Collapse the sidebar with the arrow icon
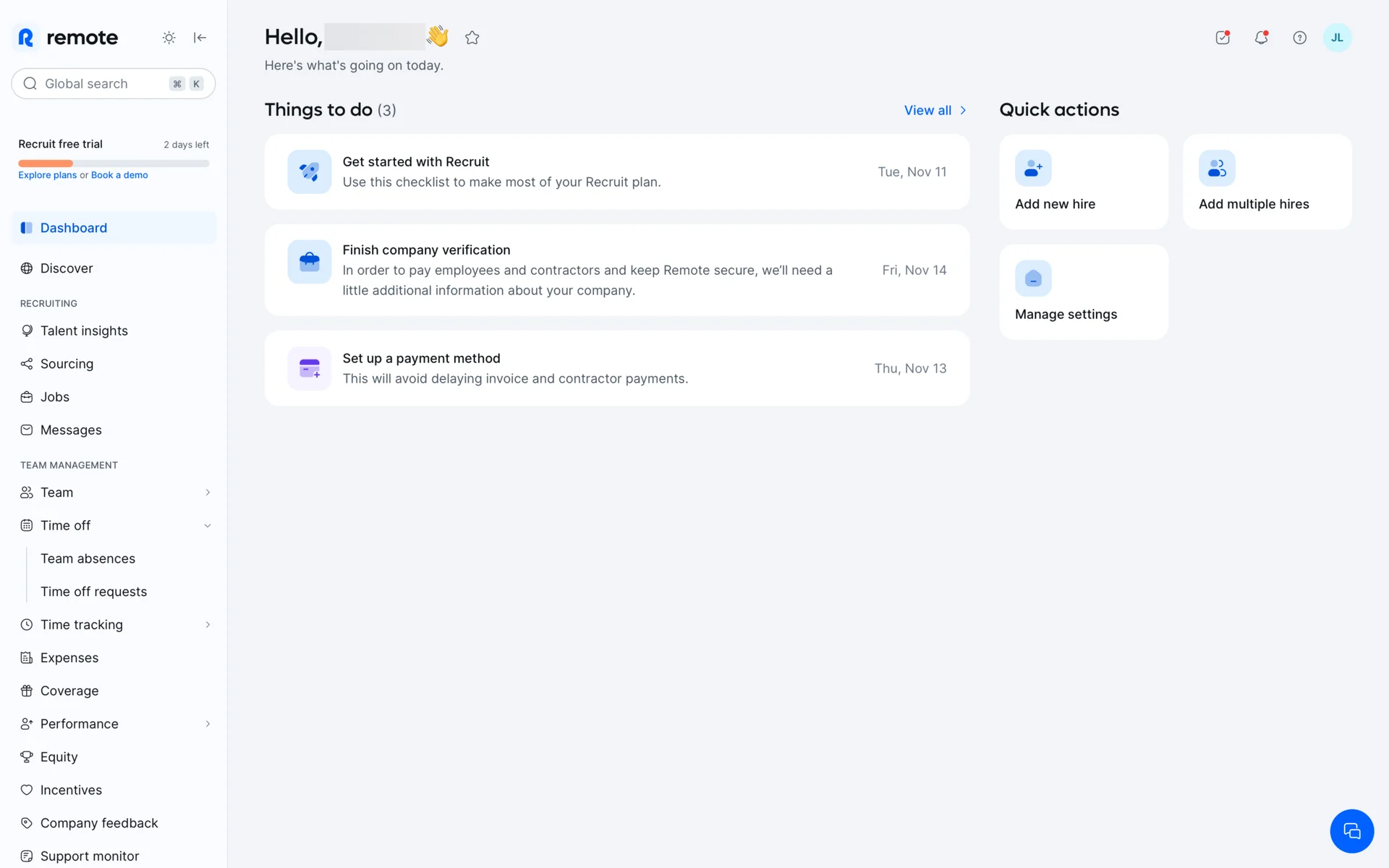The height and width of the screenshot is (868, 1389). coord(200,38)
